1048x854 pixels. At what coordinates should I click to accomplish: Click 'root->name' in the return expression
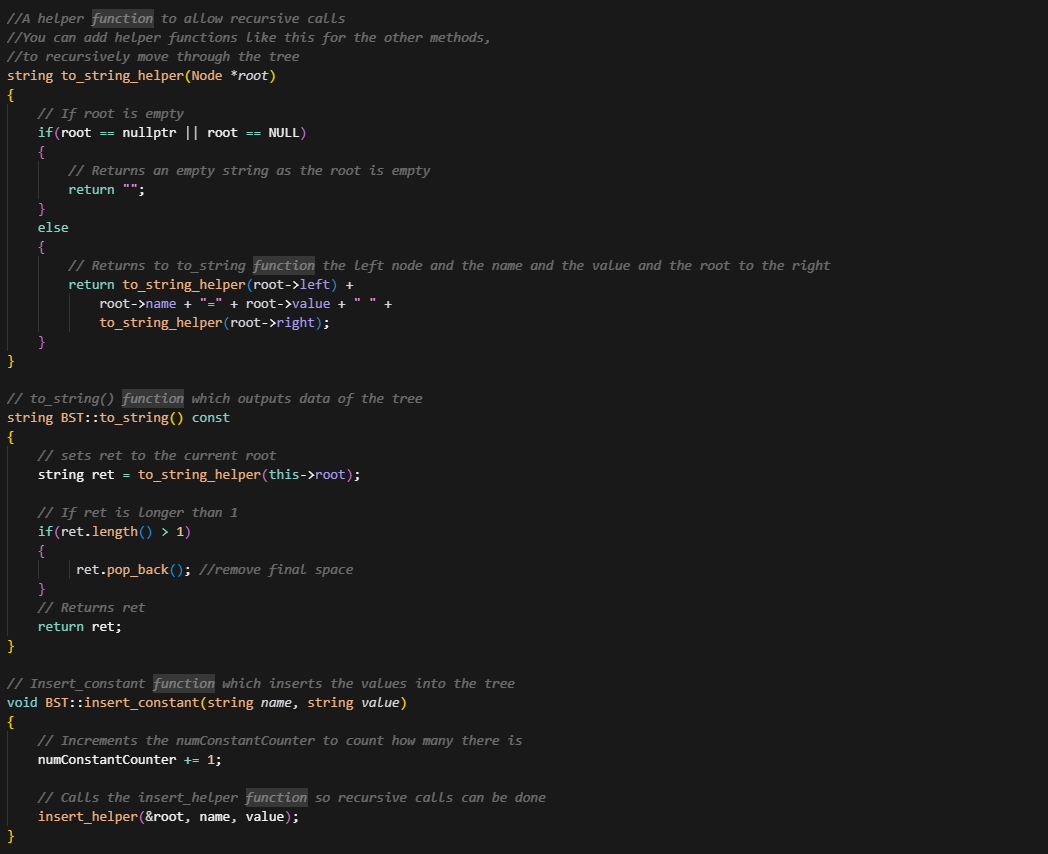click(137, 303)
